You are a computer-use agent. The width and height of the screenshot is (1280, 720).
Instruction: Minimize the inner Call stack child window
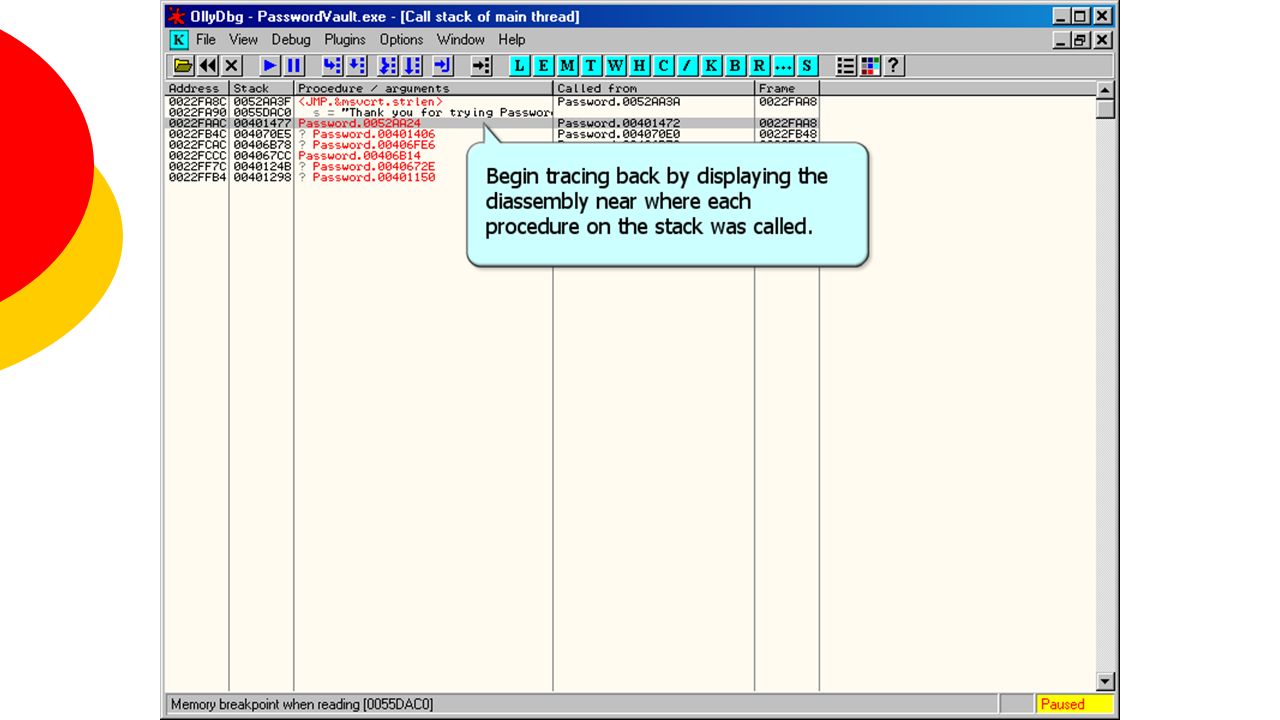[x=1063, y=40]
